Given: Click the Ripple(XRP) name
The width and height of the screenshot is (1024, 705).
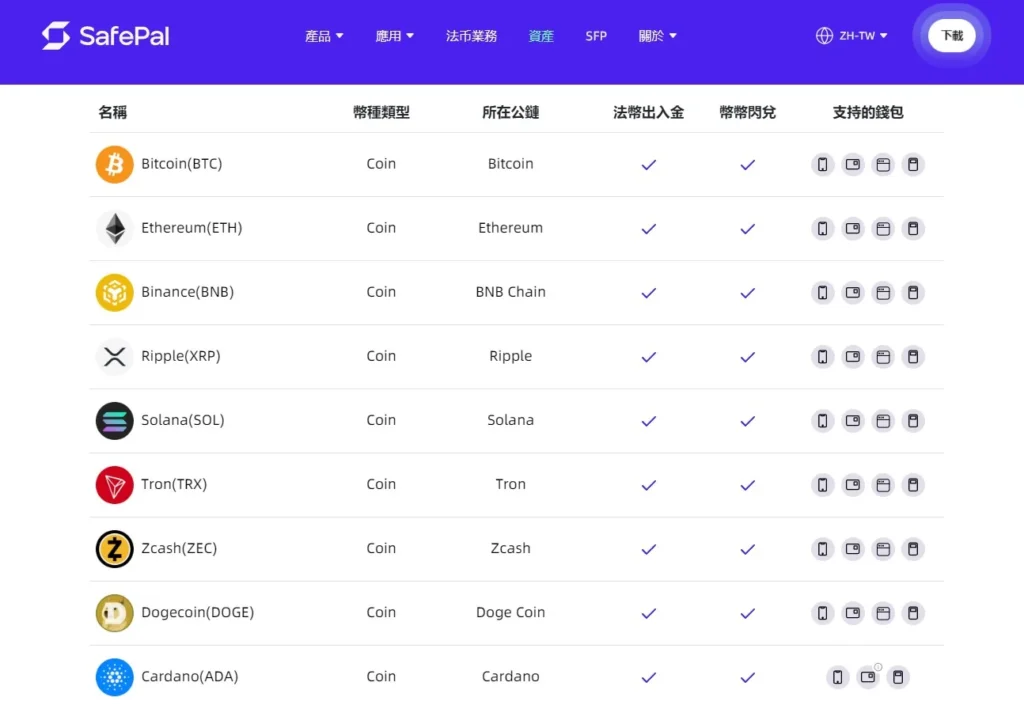Looking at the screenshot, I should tap(181, 356).
